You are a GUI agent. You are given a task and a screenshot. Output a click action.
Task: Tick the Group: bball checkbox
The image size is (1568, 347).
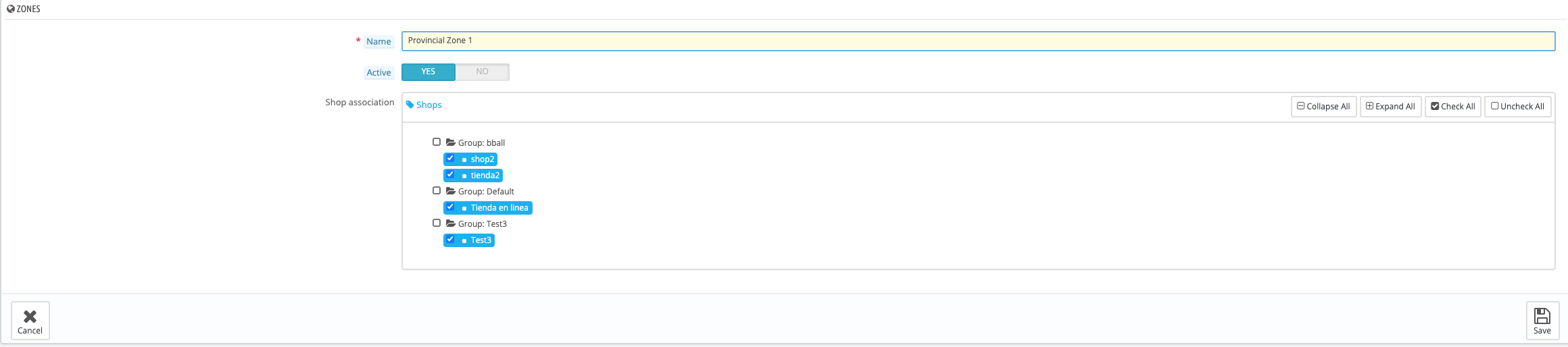[437, 142]
